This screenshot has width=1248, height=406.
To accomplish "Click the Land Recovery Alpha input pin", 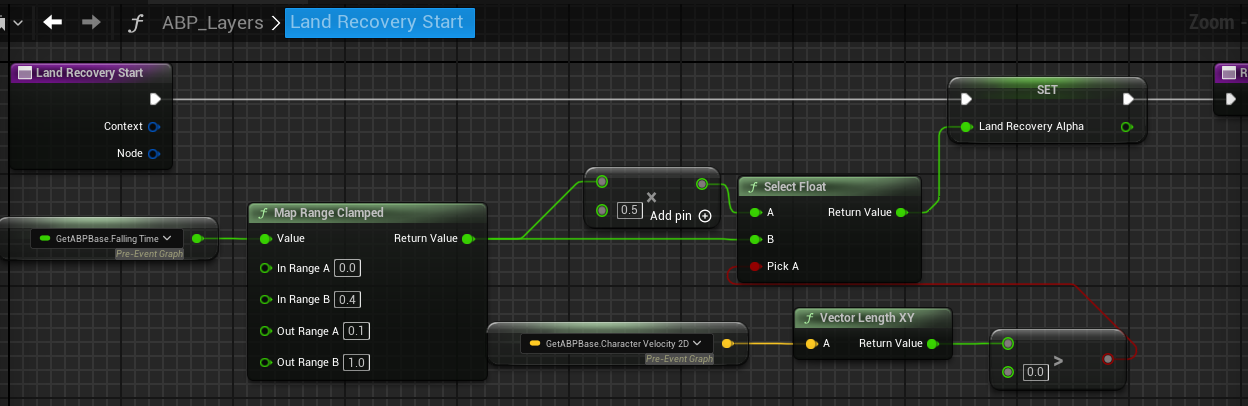I will [966, 127].
